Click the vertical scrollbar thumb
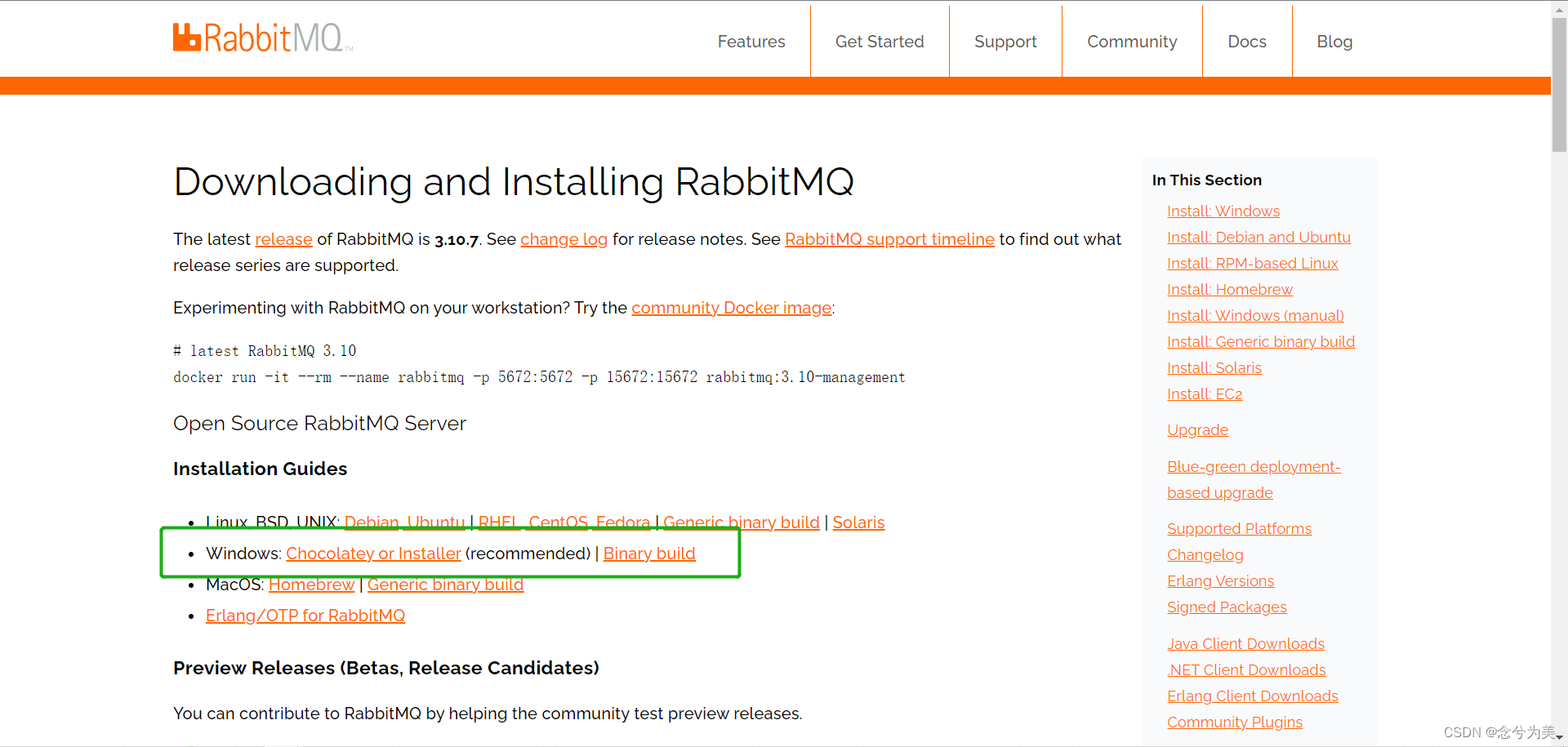Image resolution: width=1568 pixels, height=747 pixels. point(1559,85)
